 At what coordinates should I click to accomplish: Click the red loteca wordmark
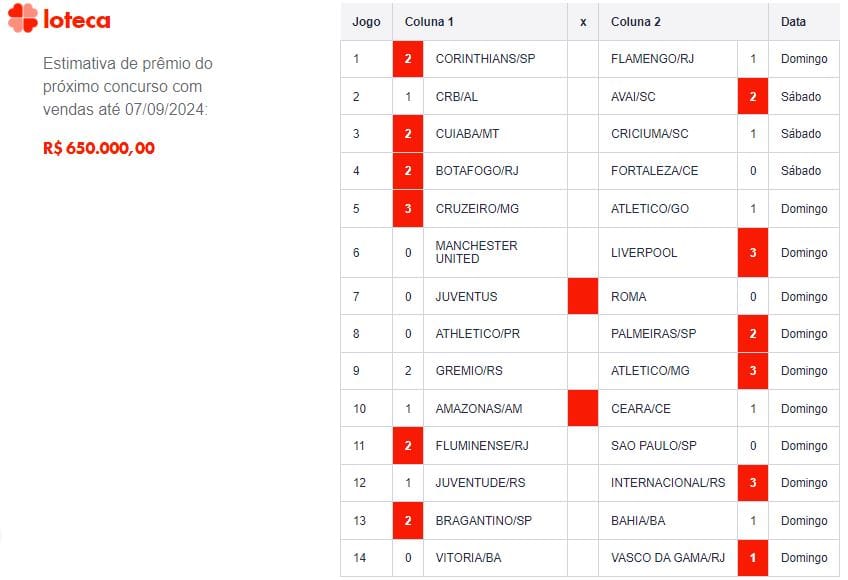[78, 18]
